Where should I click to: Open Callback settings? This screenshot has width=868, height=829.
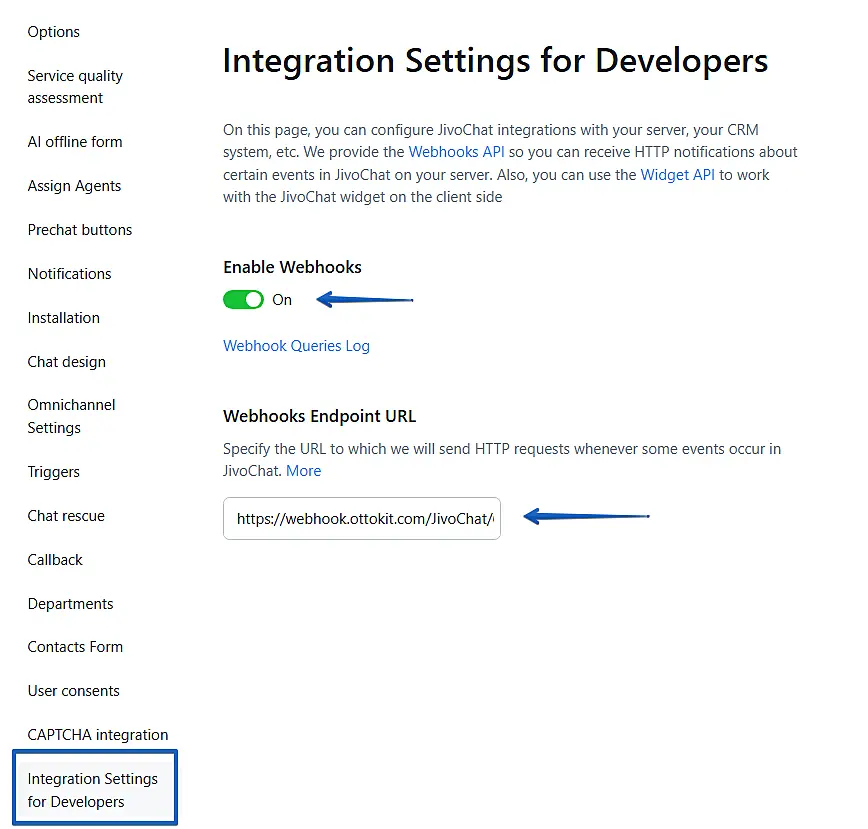55,560
